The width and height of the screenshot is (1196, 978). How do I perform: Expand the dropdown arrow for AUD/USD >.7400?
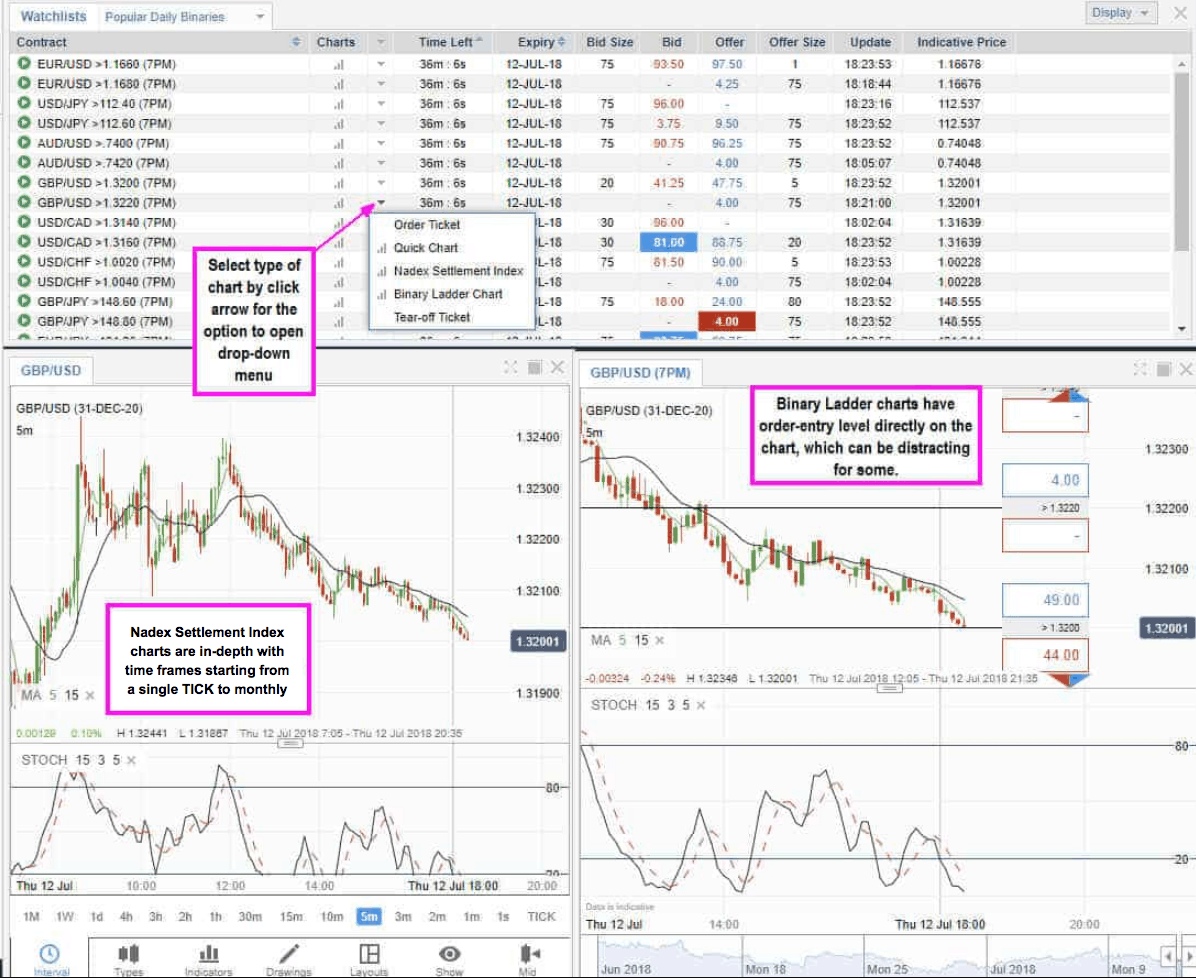[x=381, y=143]
